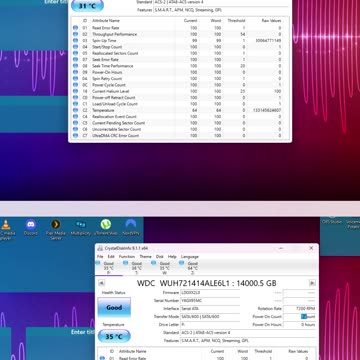Click the Drive Letter field
Viewport: 360px width, 360px height.
(x=210, y=325)
